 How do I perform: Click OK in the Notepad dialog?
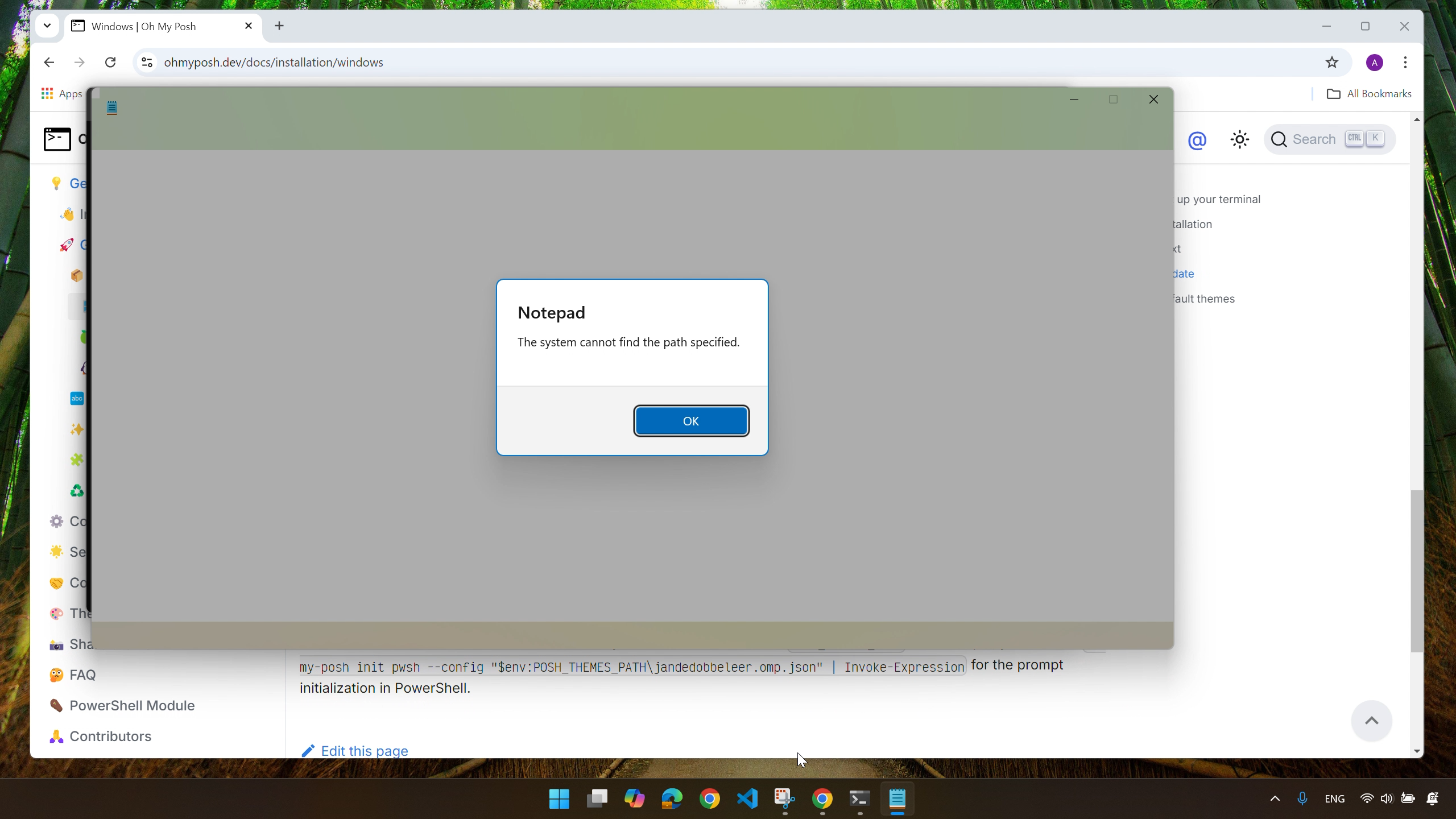[x=691, y=421]
